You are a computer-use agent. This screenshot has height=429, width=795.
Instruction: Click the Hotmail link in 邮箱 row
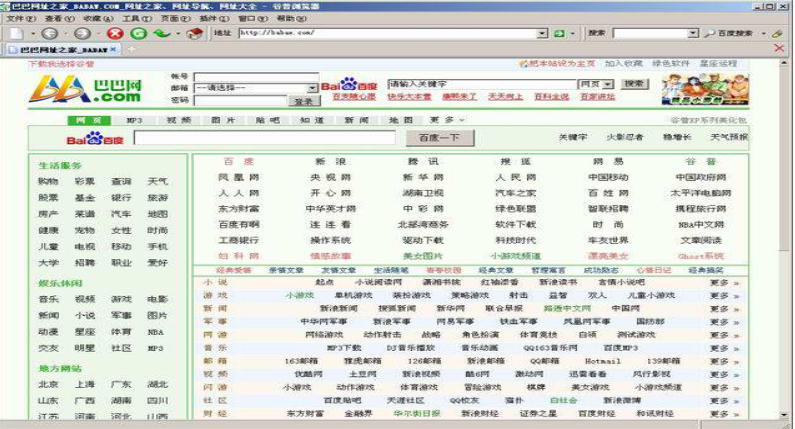(x=602, y=362)
